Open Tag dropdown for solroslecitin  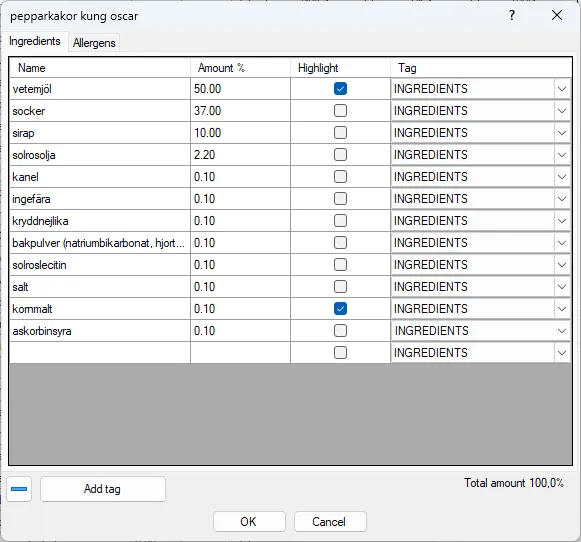coord(562,265)
